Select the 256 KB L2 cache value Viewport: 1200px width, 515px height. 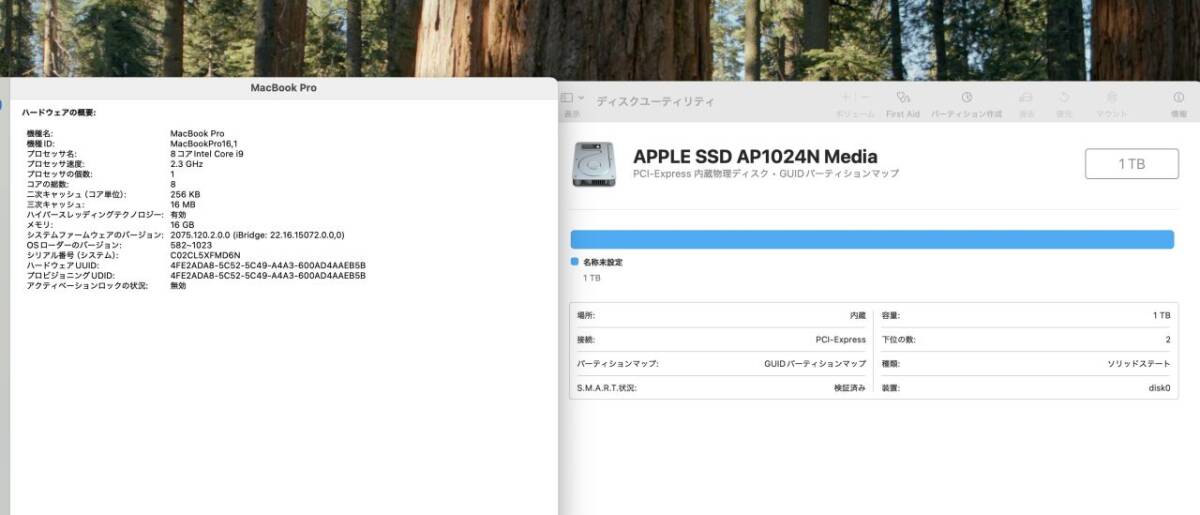185,194
